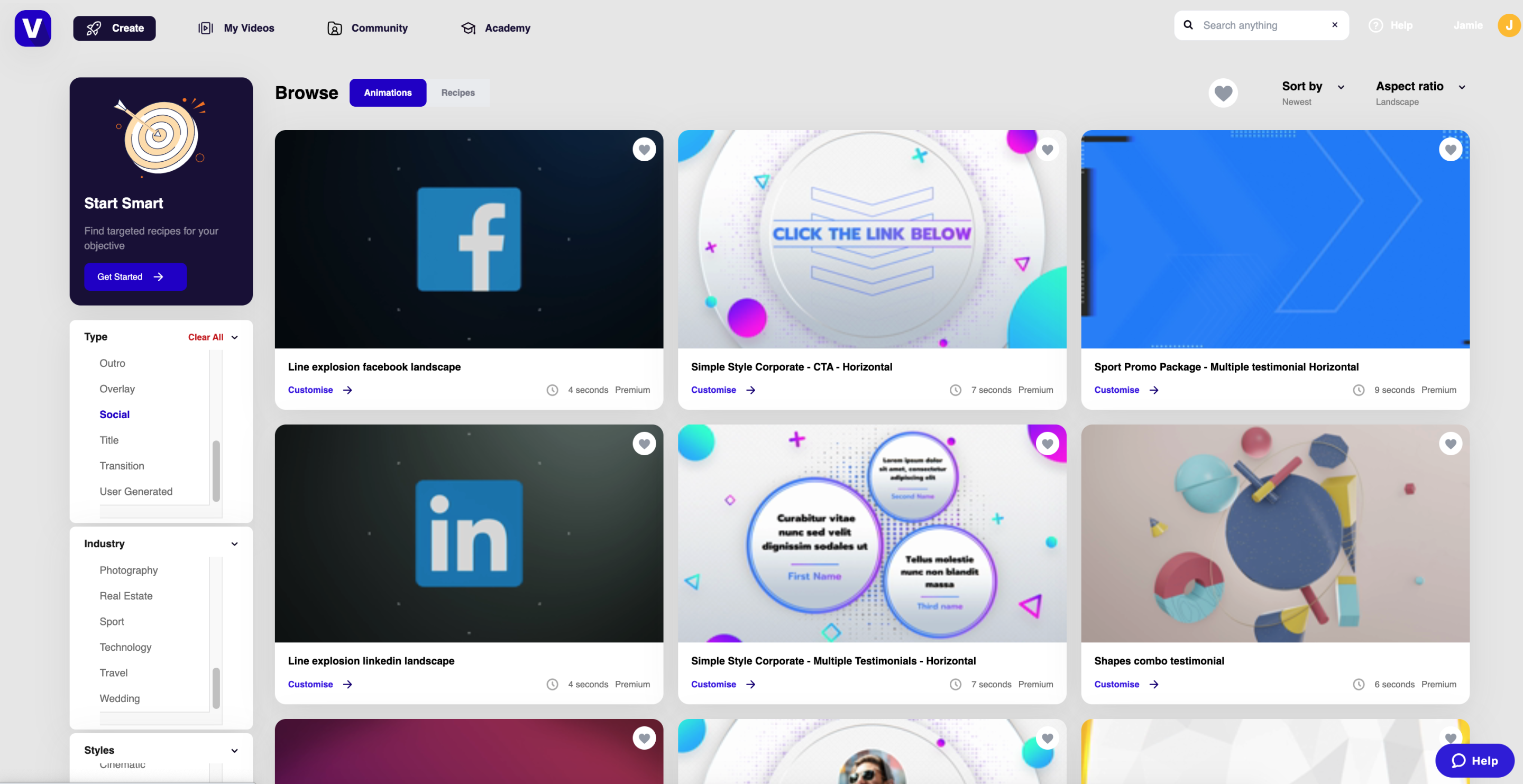Viewport: 1523px width, 784px height.
Task: Select the Social type filter
Action: pos(115,414)
